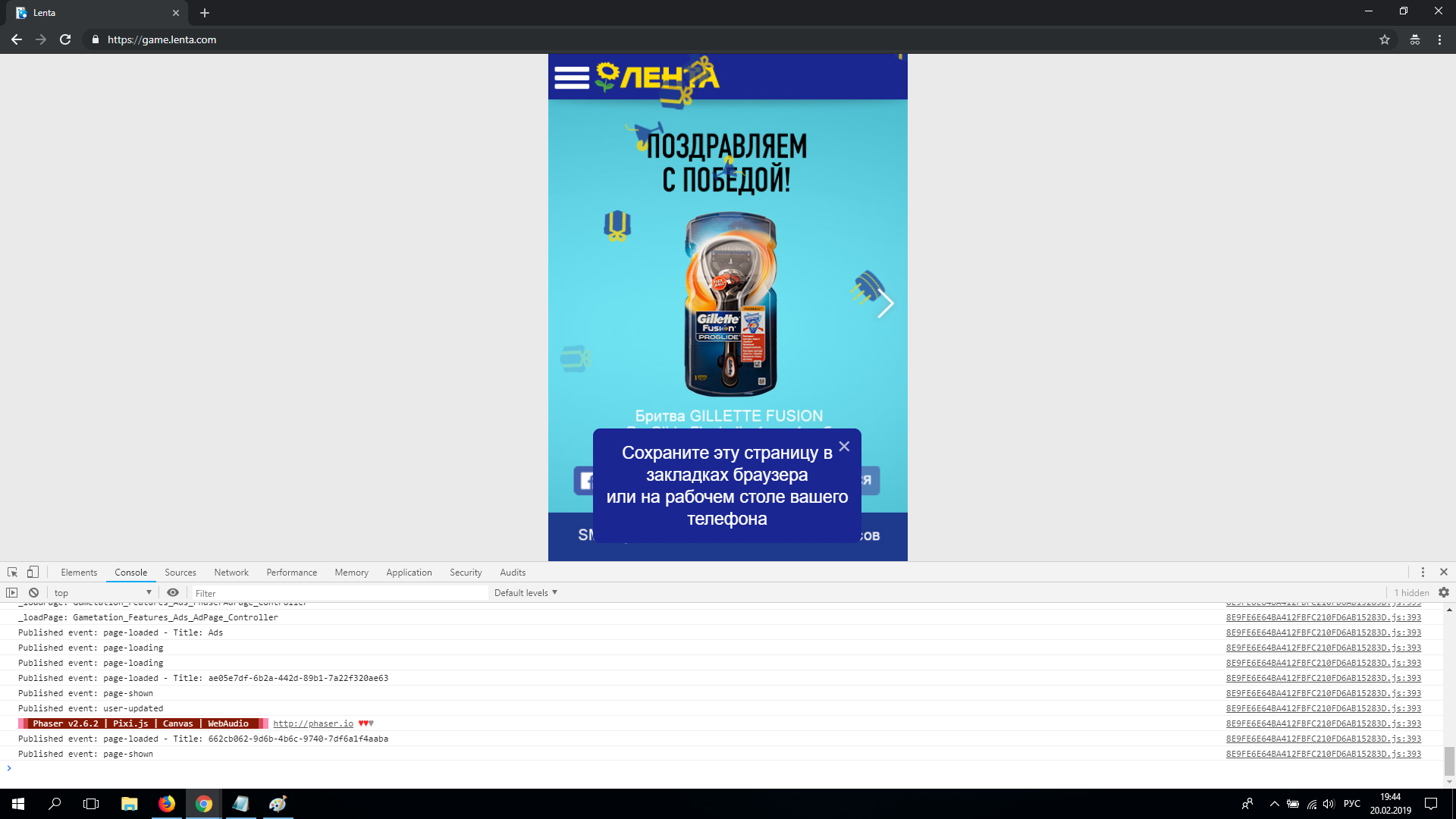Click the address bar URL field
This screenshot has height=819, width=1456.
tap(728, 39)
